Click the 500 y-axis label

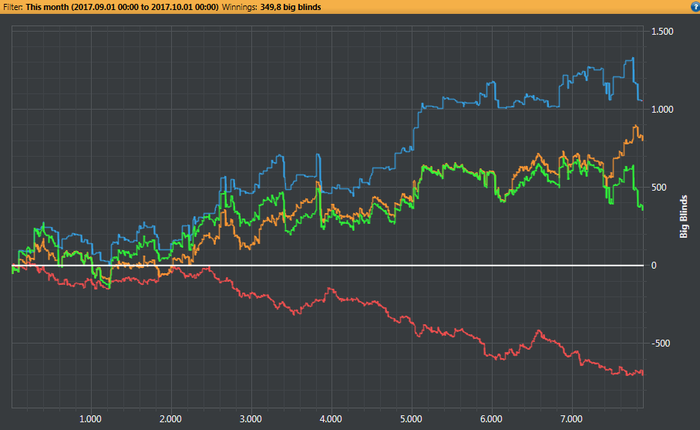(659, 188)
